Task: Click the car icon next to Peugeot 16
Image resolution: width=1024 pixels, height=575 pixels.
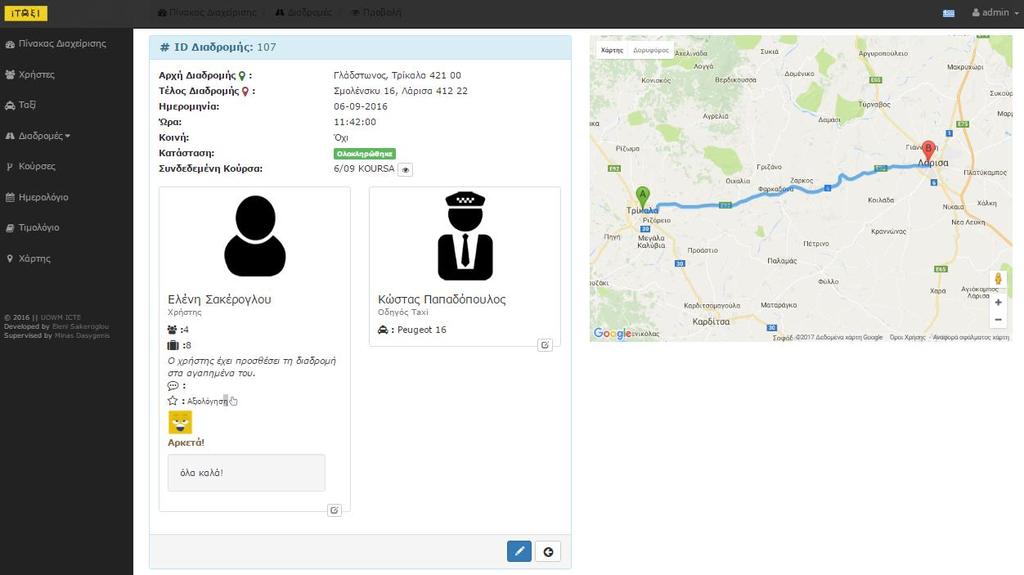Action: (x=383, y=330)
